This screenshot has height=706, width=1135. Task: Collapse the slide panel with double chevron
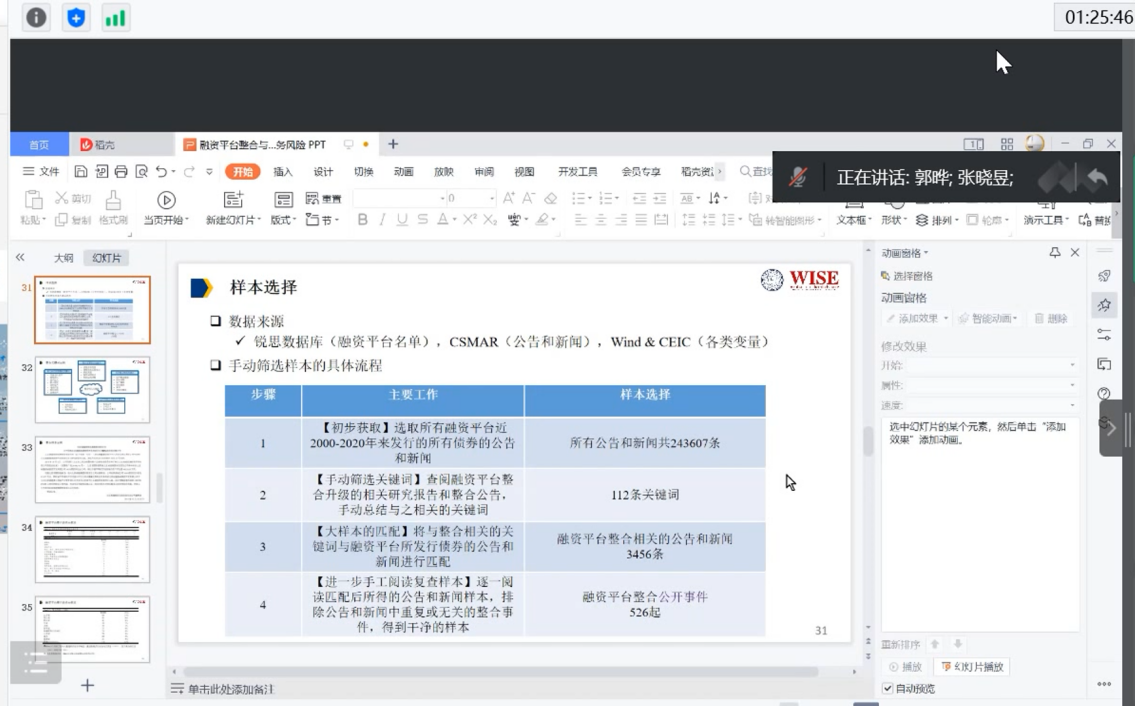click(x=20, y=258)
